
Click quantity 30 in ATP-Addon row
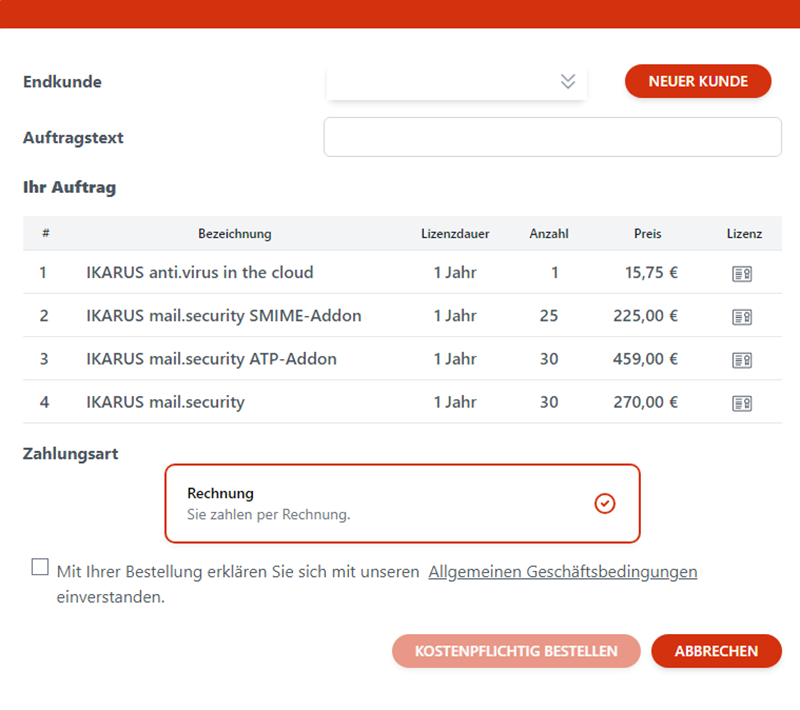click(x=549, y=359)
